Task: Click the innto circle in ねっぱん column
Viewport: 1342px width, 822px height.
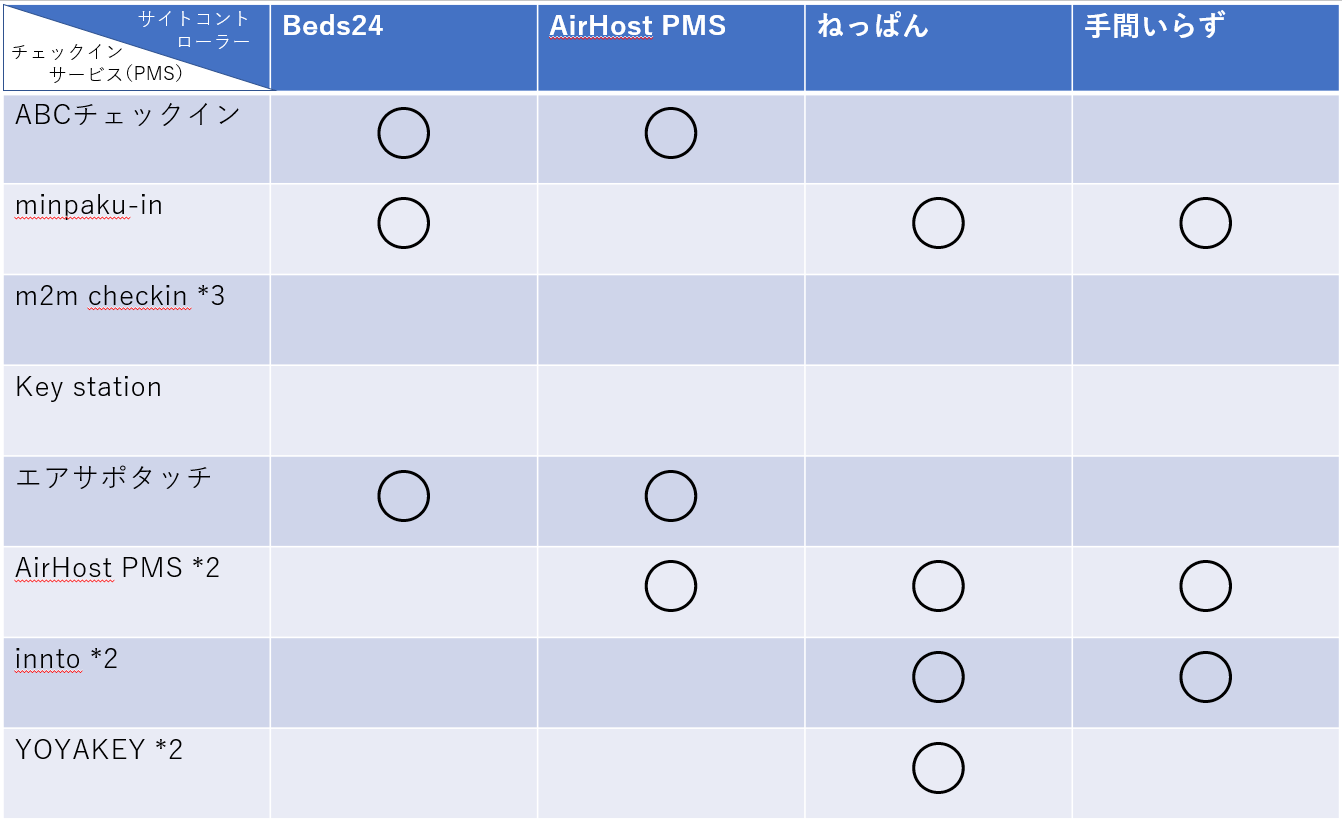Action: (938, 678)
